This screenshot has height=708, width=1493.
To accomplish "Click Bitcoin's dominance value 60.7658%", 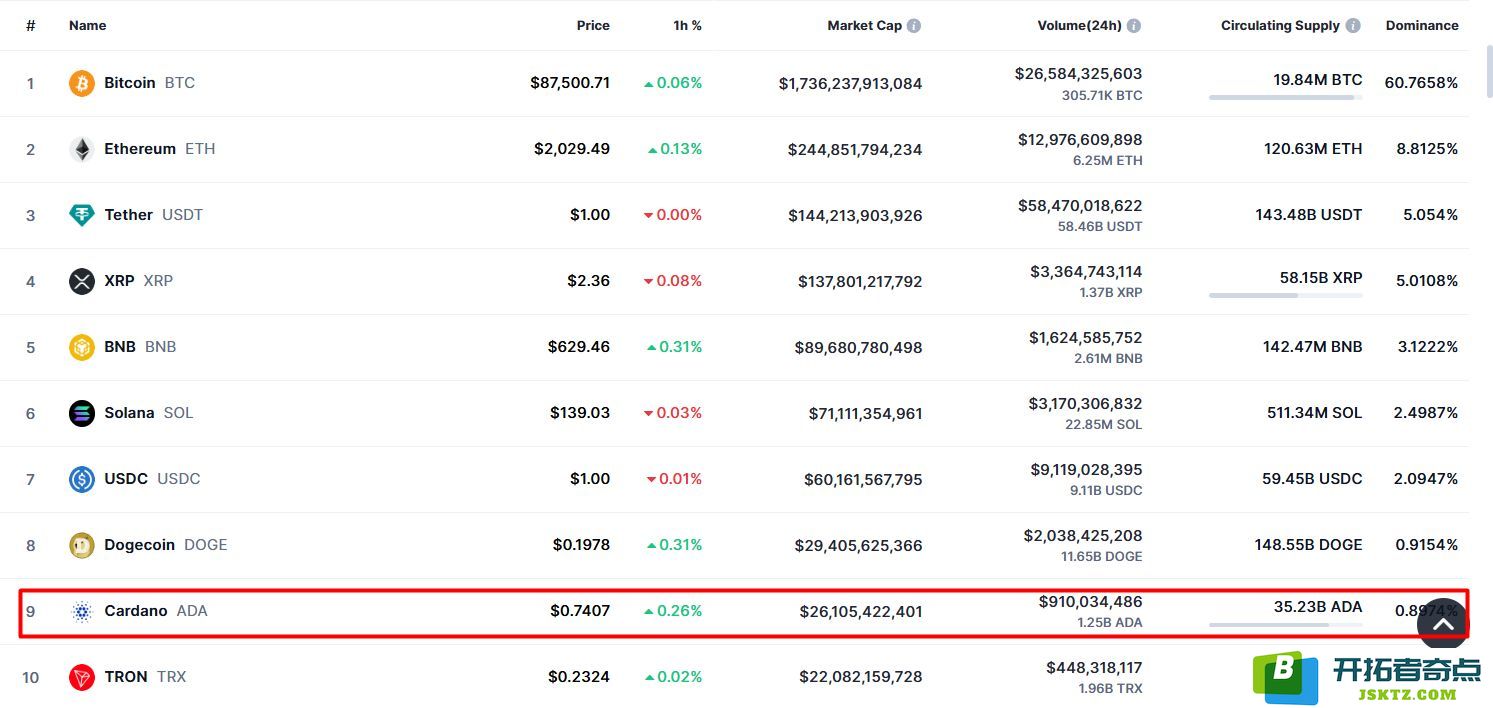I will coord(1421,83).
